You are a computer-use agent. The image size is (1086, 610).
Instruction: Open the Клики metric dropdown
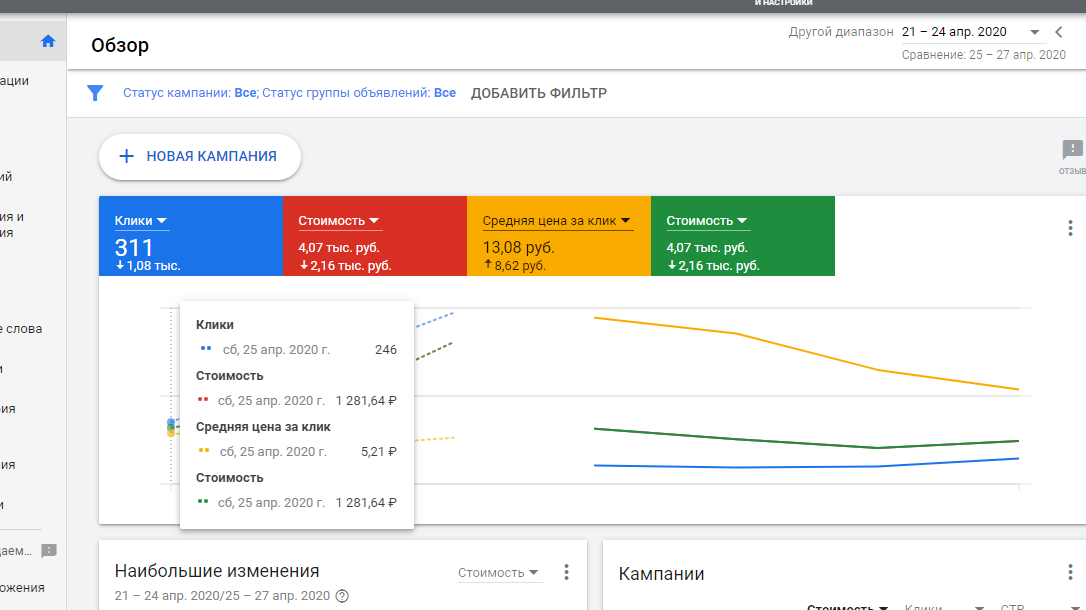[141, 221]
